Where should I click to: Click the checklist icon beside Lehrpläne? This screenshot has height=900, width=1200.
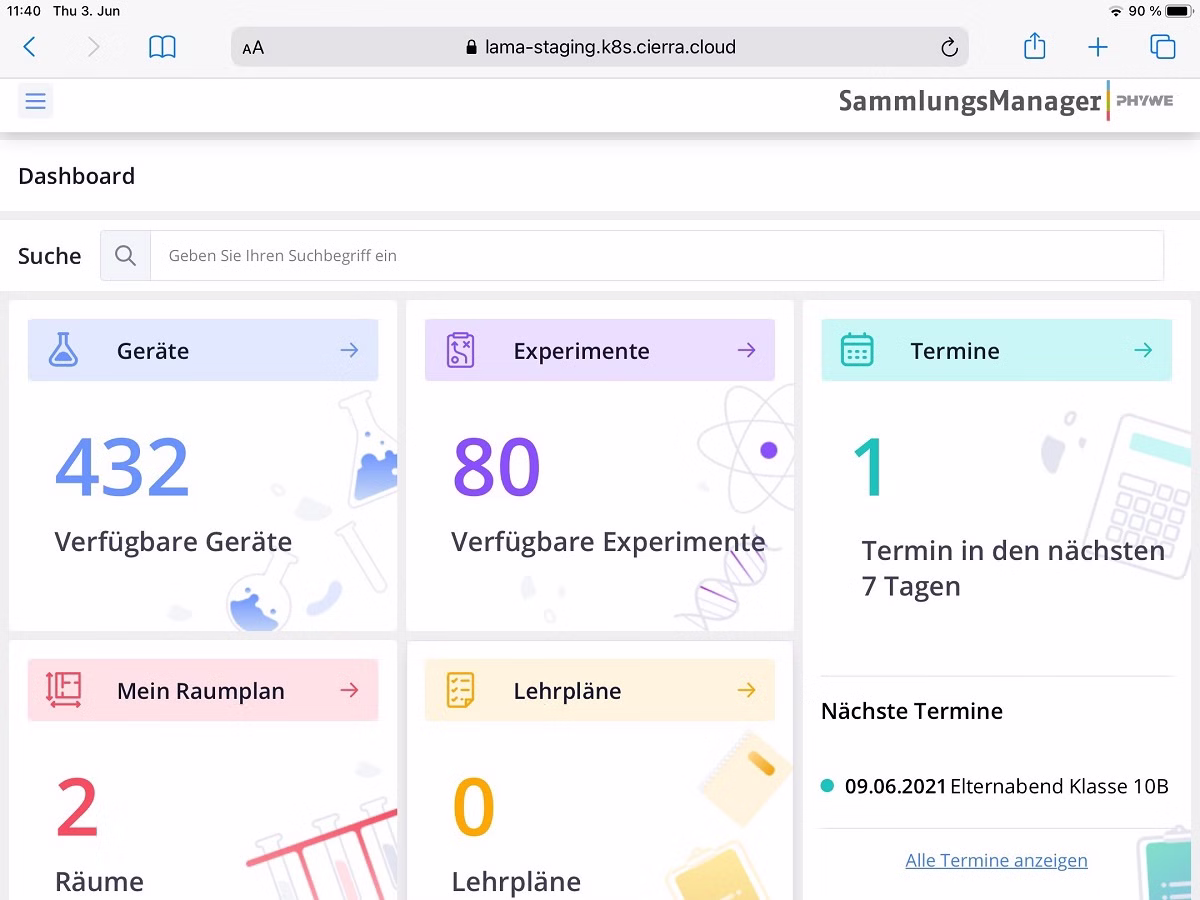tap(460, 690)
